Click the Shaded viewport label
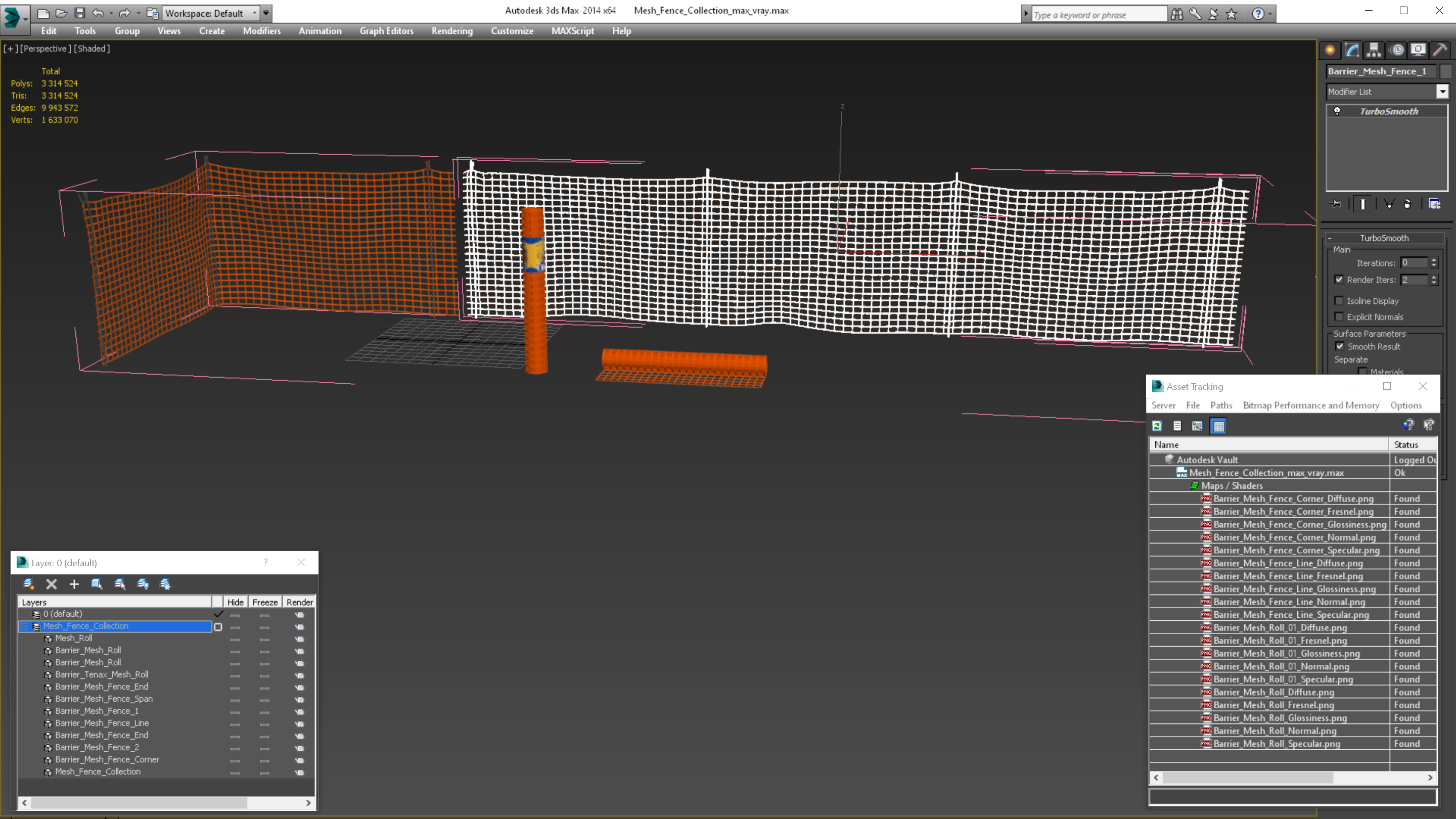The height and width of the screenshot is (819, 1456). click(92, 49)
